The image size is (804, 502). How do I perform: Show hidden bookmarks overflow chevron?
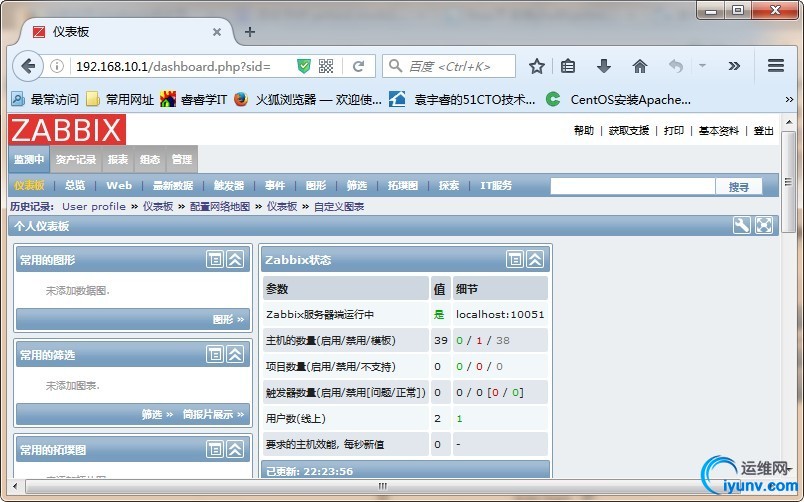tap(789, 99)
